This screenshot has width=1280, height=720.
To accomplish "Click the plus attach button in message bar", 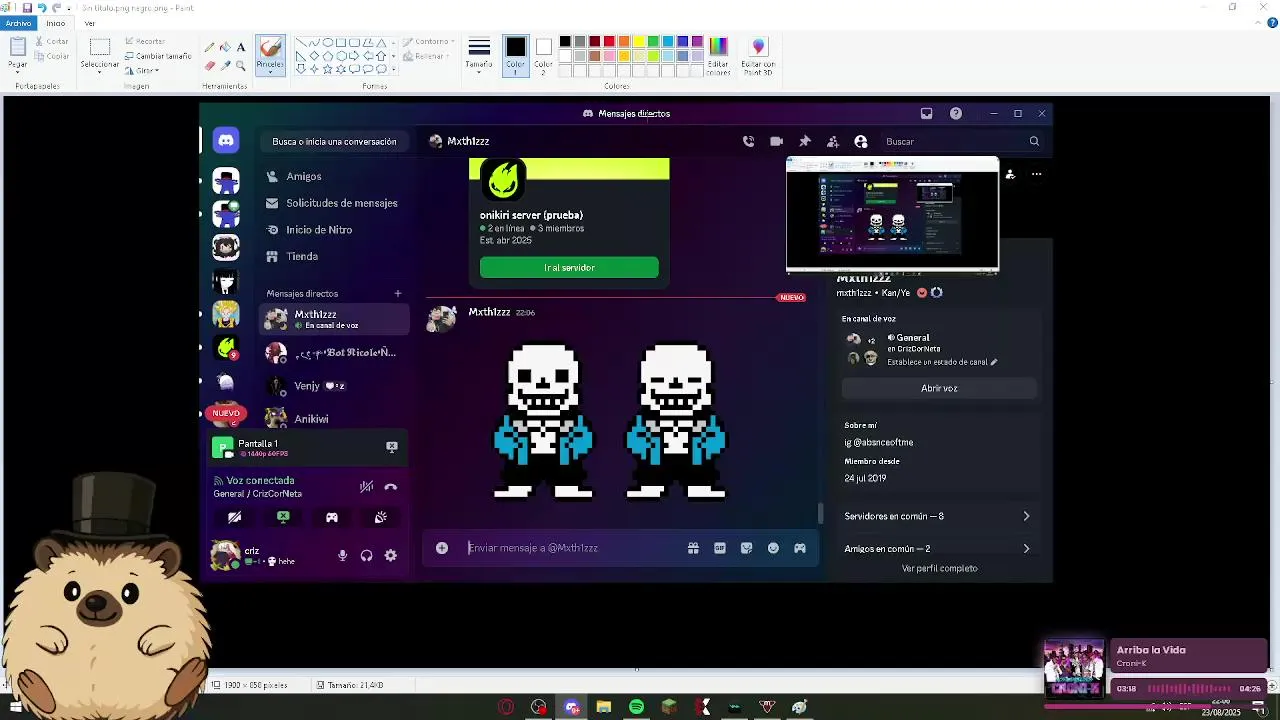I will [442, 548].
